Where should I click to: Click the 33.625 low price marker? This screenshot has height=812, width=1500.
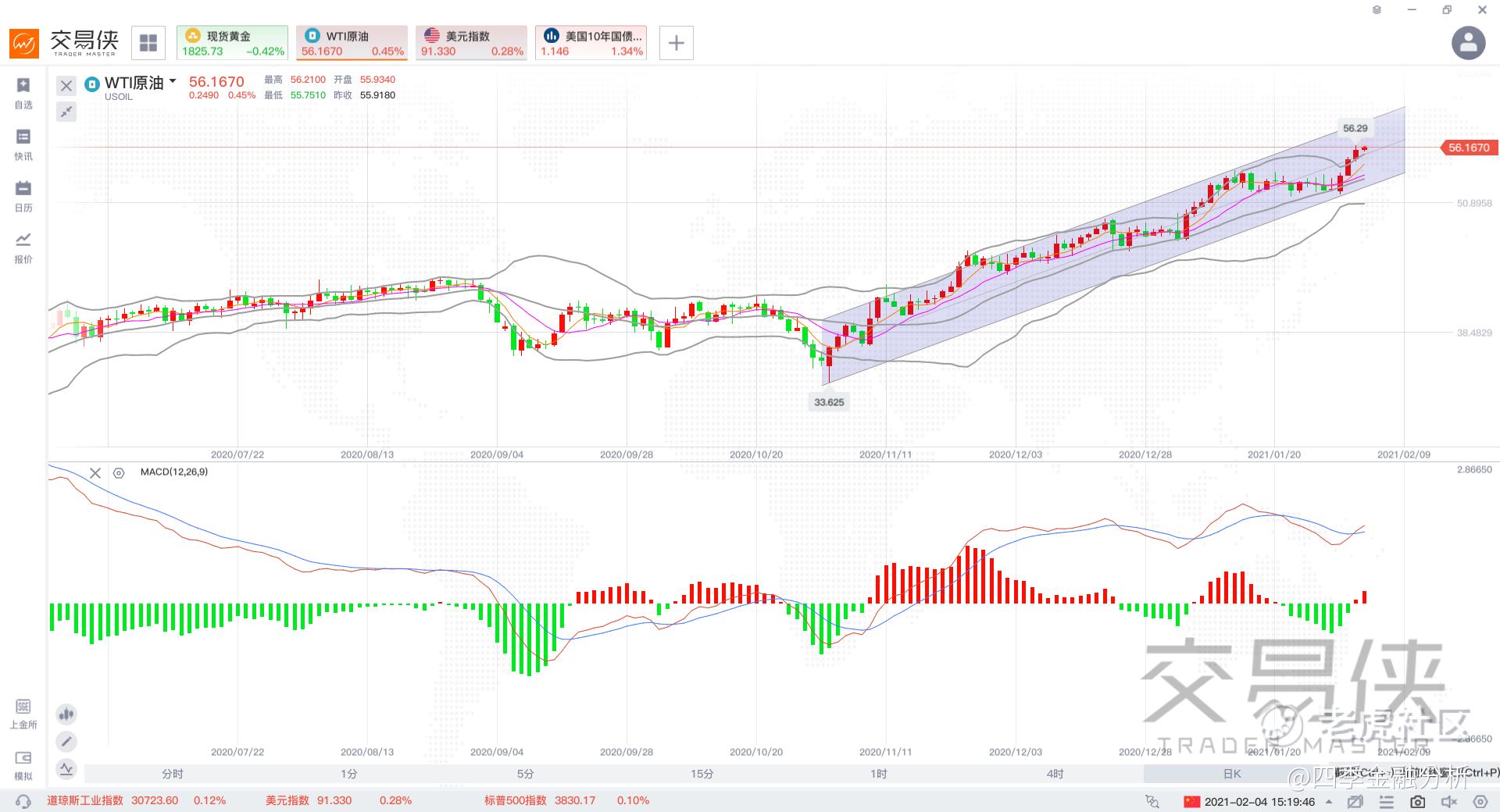(x=829, y=402)
